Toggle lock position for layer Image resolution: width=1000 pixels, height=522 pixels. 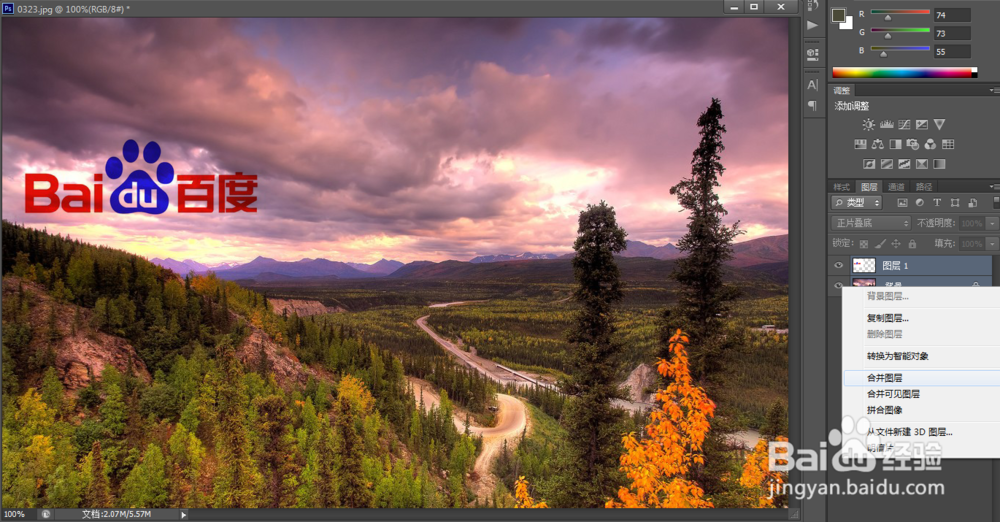click(896, 244)
